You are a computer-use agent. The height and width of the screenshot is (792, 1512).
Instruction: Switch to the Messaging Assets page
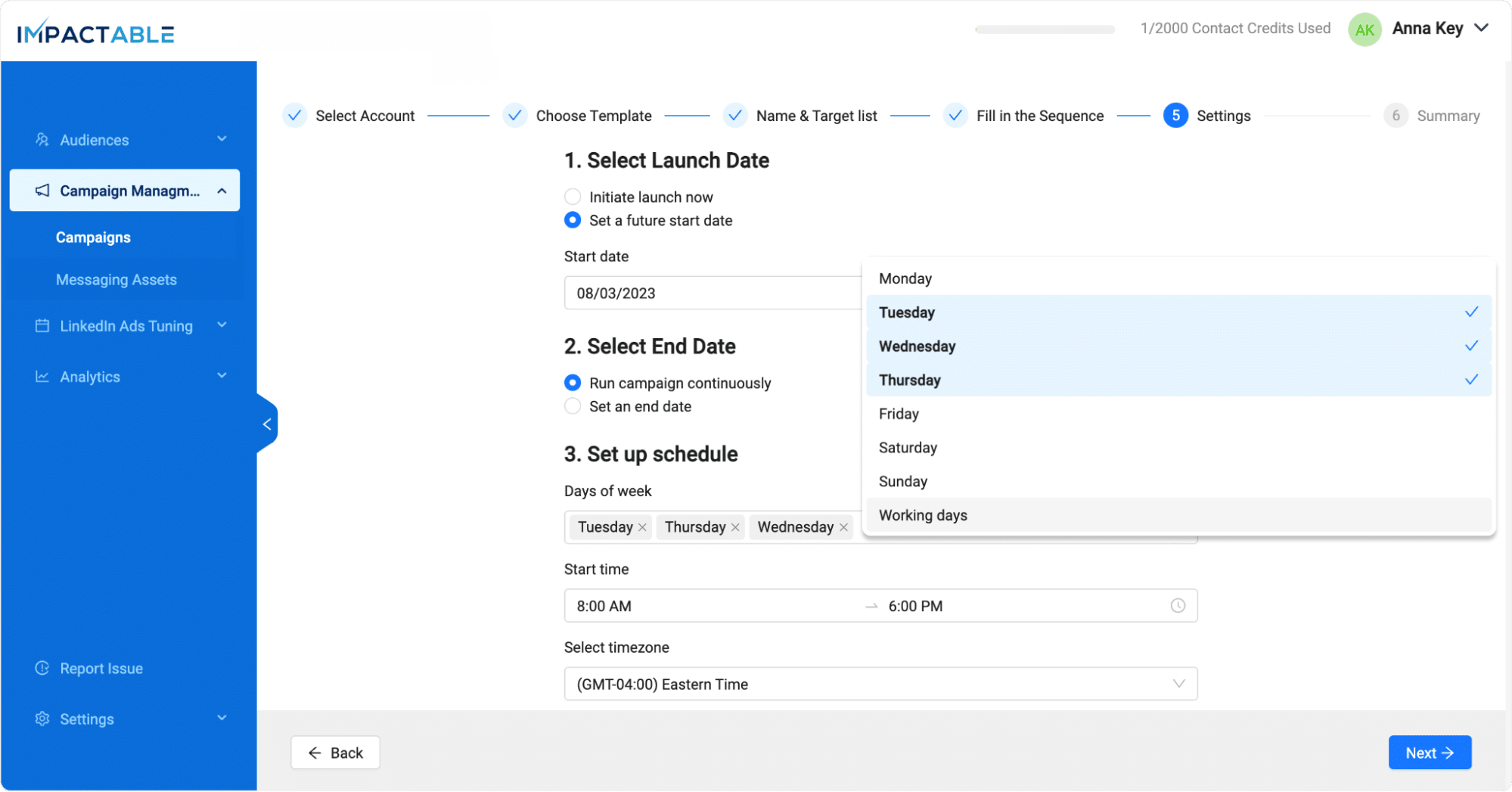point(116,279)
